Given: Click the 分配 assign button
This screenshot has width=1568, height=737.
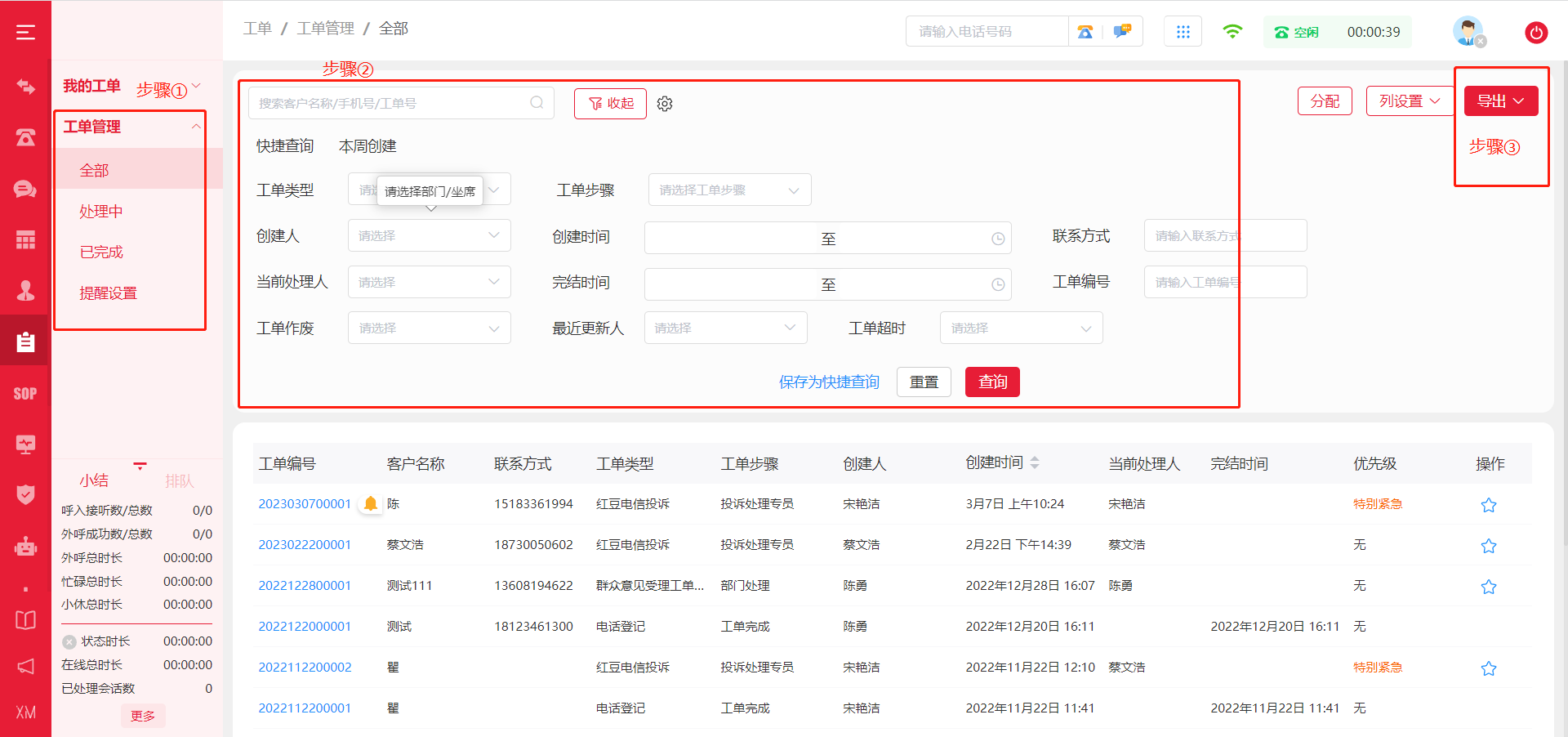Looking at the screenshot, I should pos(1325,101).
